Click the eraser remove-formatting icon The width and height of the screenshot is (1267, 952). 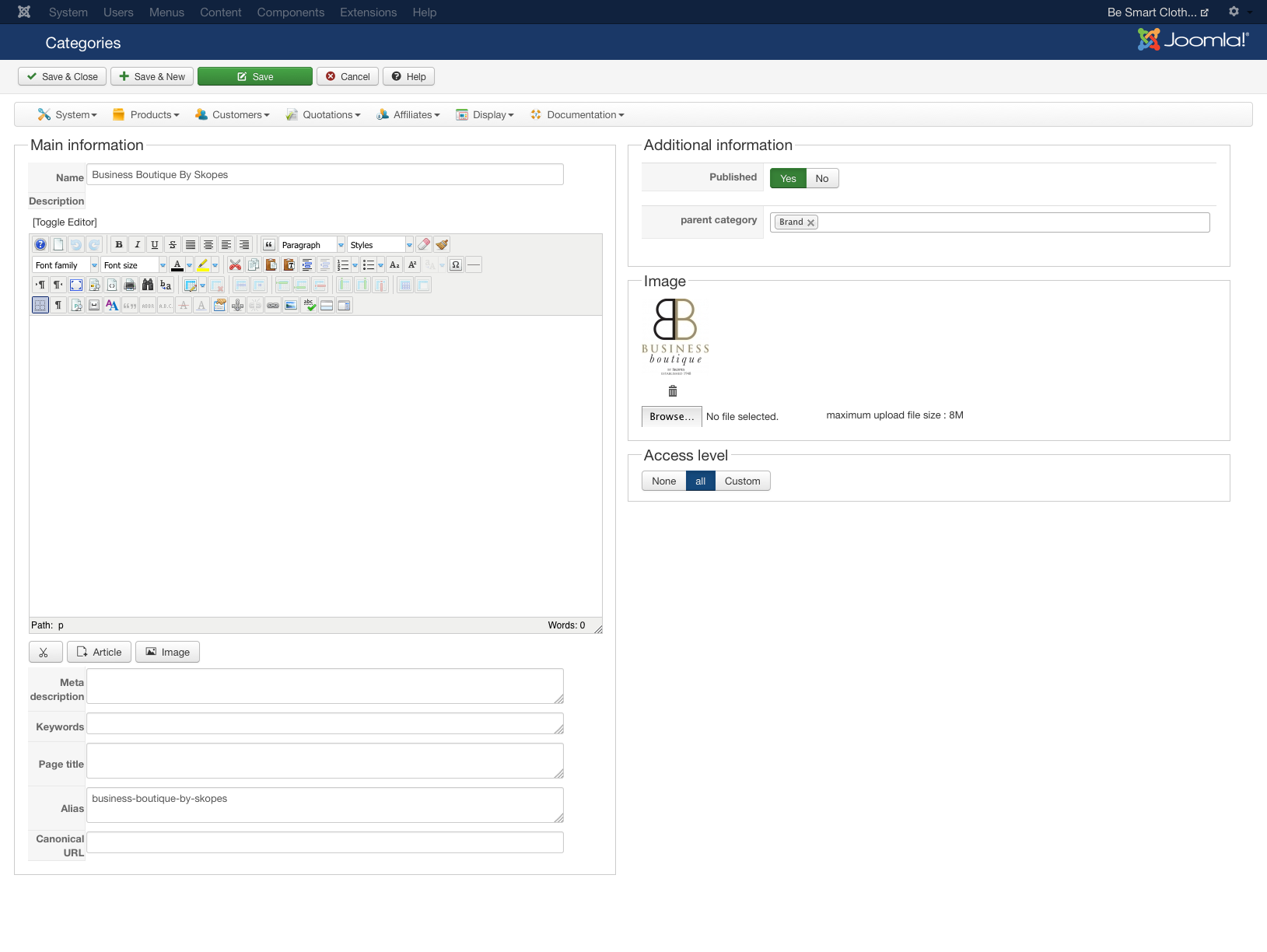[424, 245]
